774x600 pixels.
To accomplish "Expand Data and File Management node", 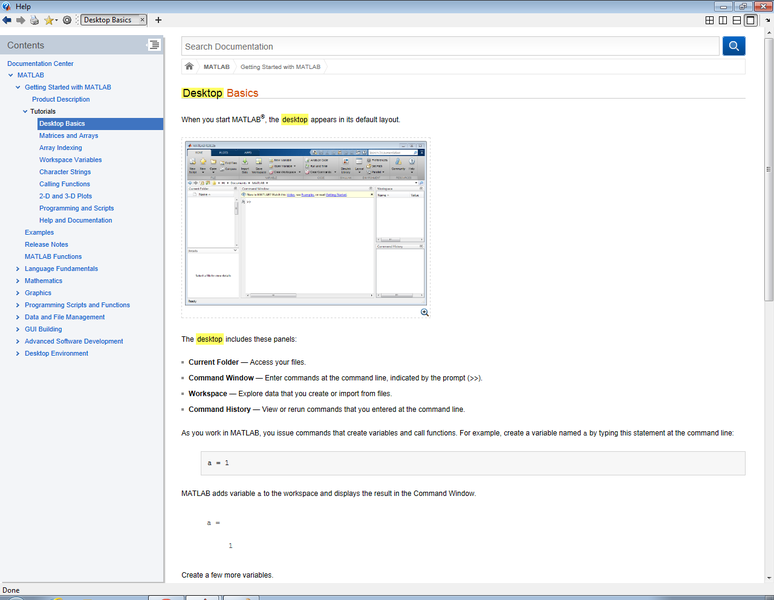I will 18,317.
